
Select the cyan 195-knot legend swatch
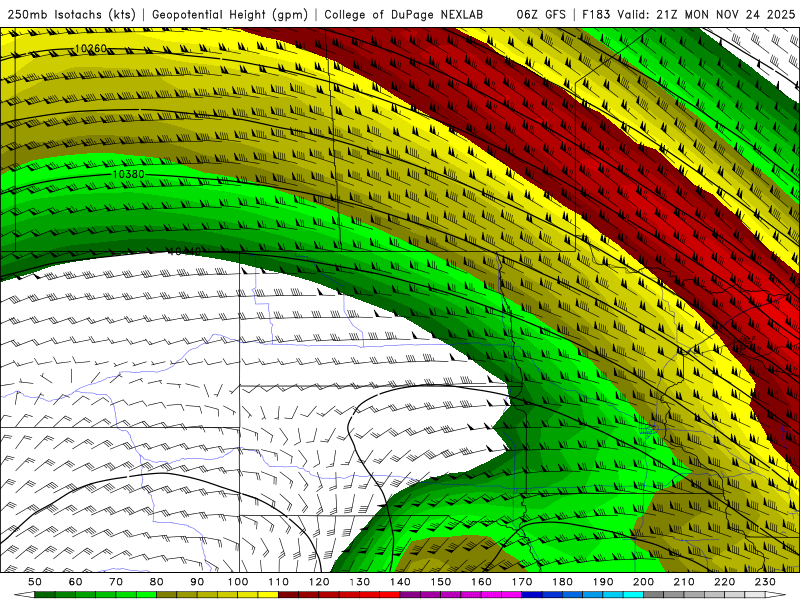[x=633, y=595]
